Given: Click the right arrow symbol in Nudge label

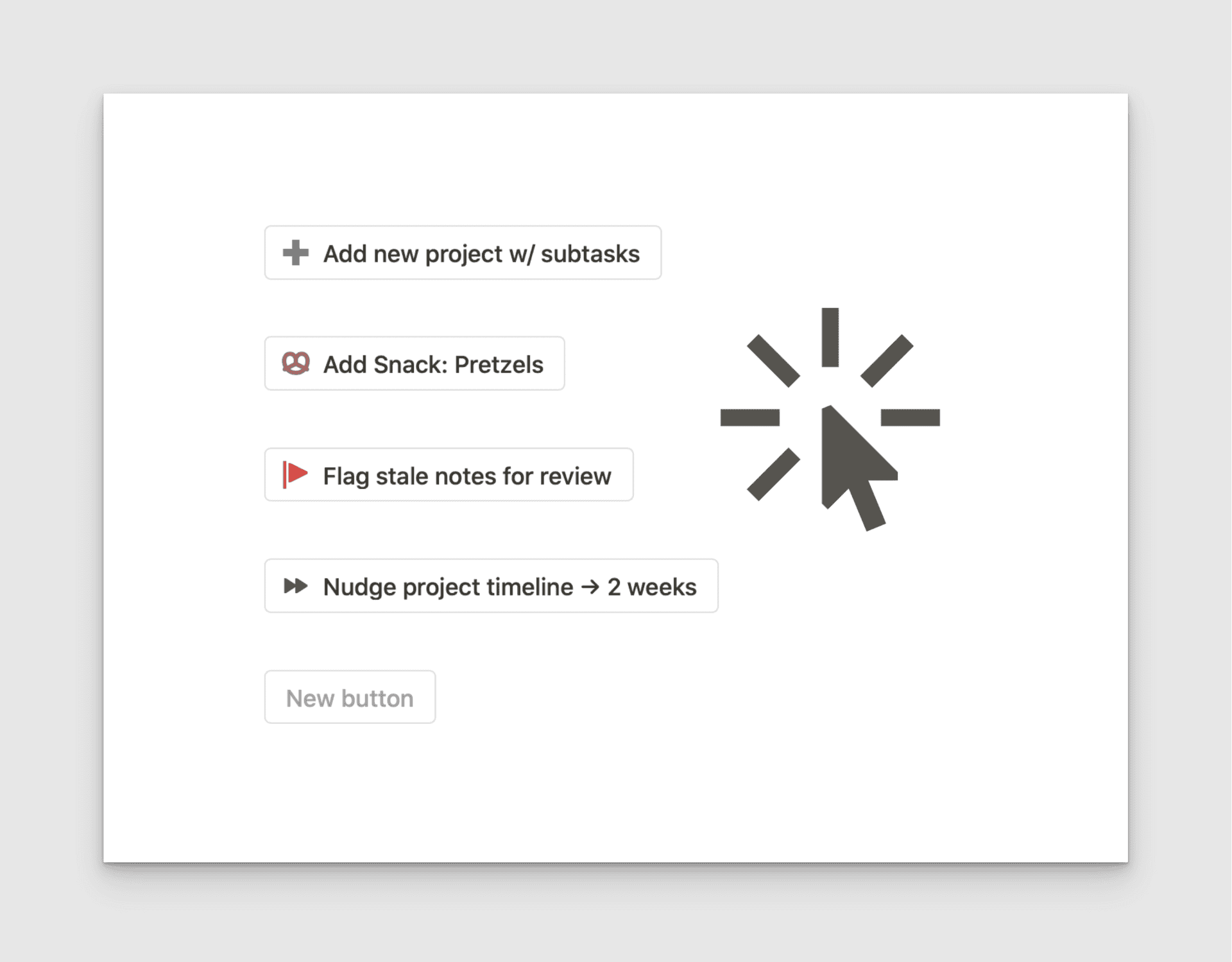Looking at the screenshot, I should click(590, 587).
